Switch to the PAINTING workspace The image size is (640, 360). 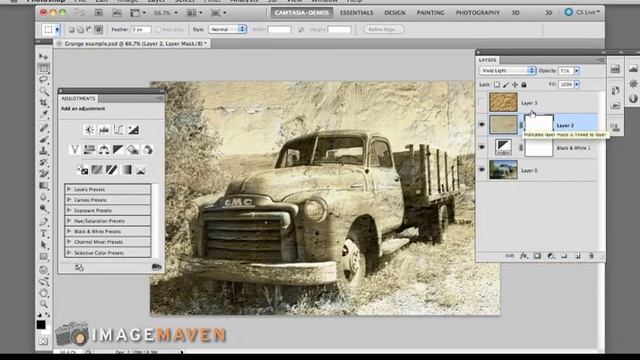coord(430,13)
